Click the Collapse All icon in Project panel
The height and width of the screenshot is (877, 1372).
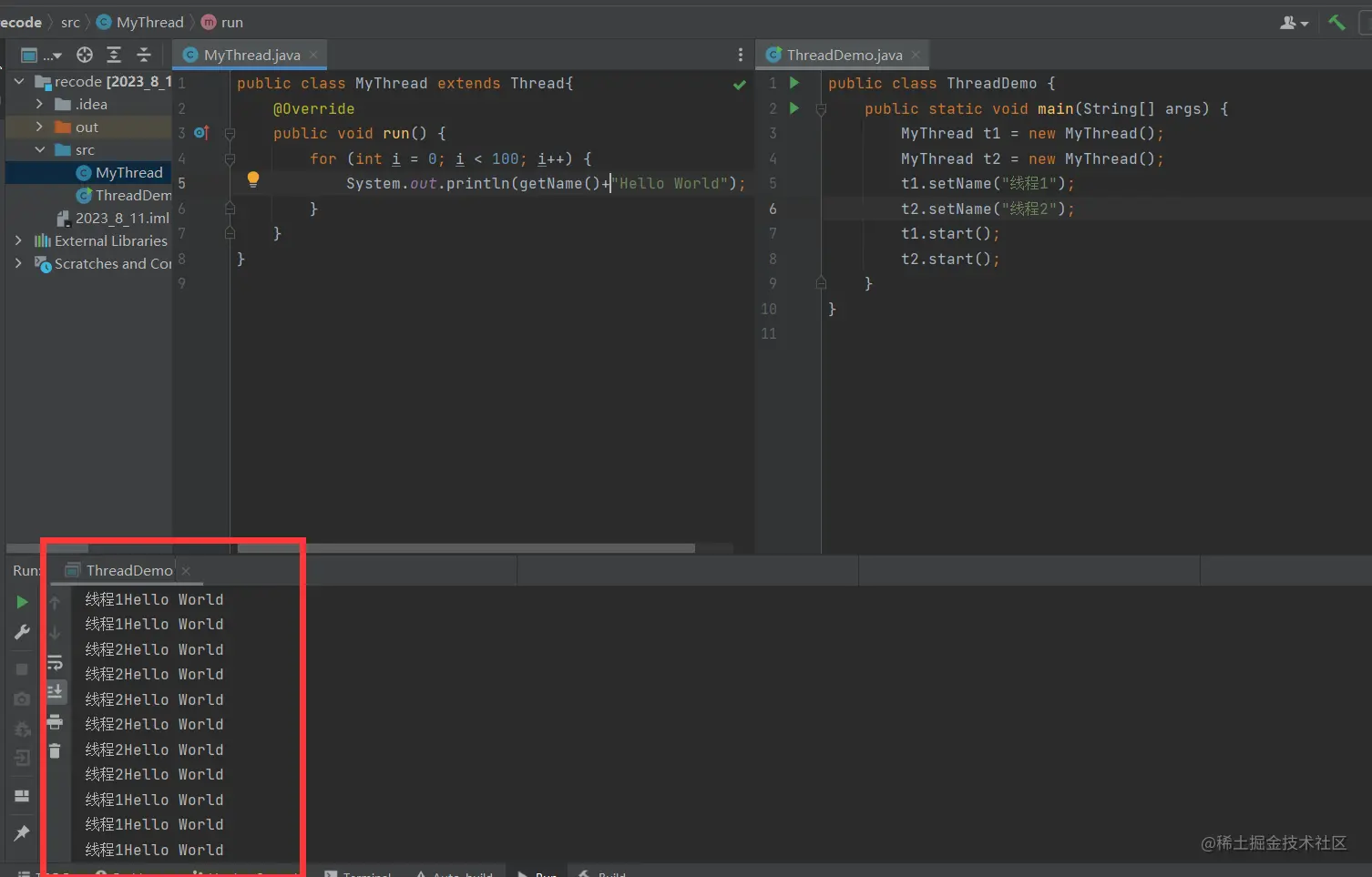pos(144,55)
